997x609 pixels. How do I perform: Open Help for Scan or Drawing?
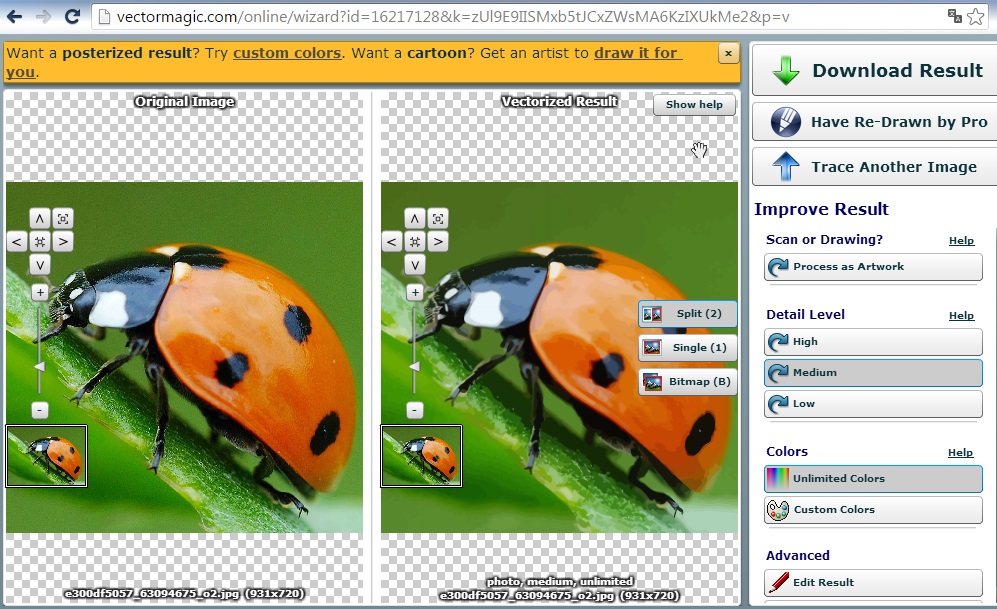[961, 240]
